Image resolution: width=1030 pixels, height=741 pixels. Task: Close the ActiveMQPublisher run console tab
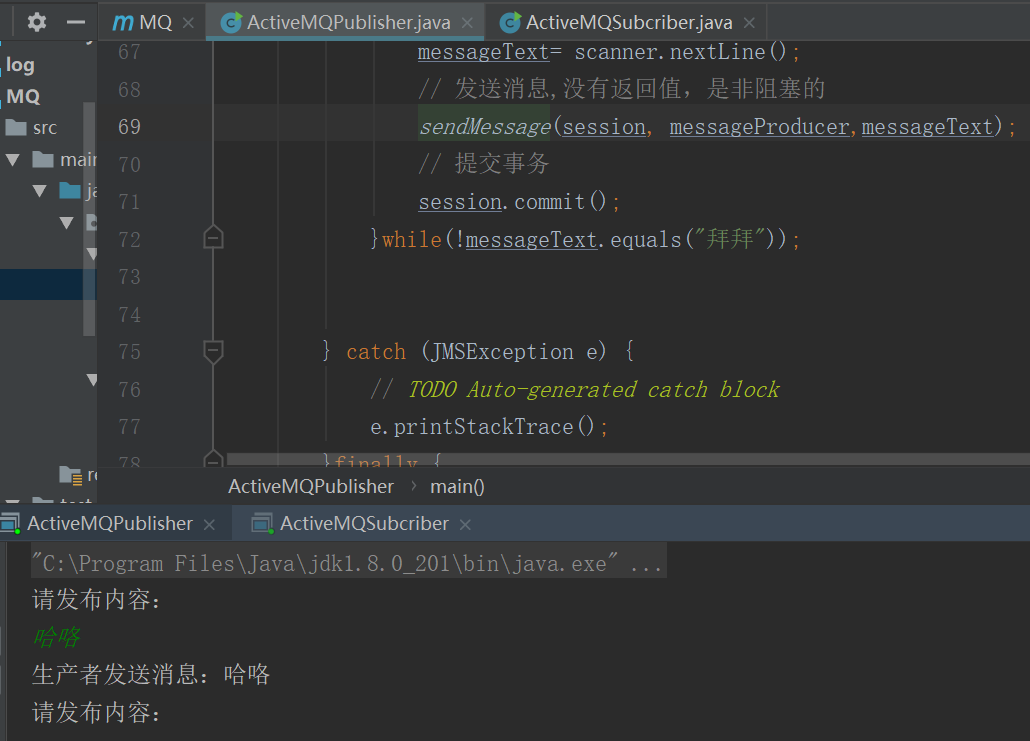pos(210,524)
